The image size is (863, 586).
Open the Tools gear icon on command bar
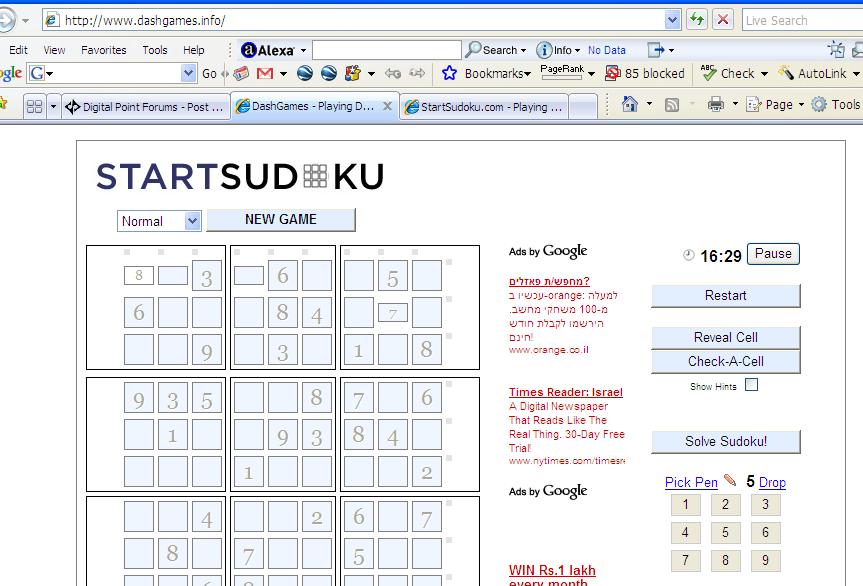click(819, 104)
